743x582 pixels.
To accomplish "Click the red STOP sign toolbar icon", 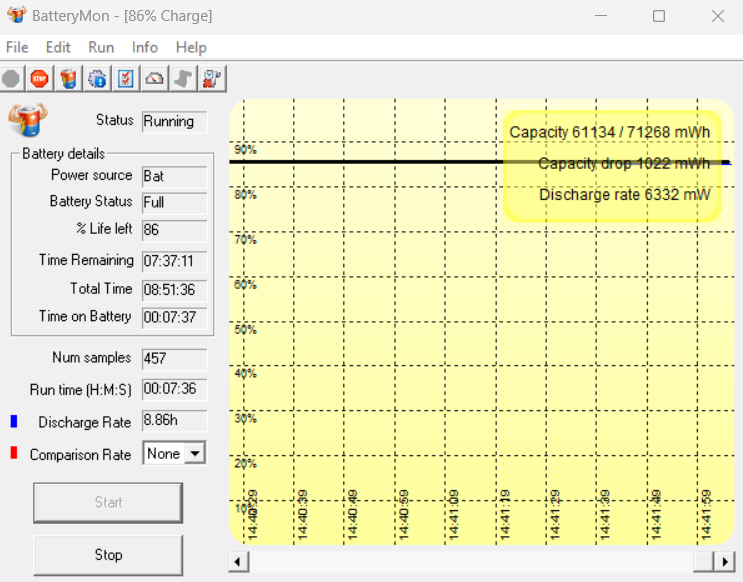I will 39,79.
